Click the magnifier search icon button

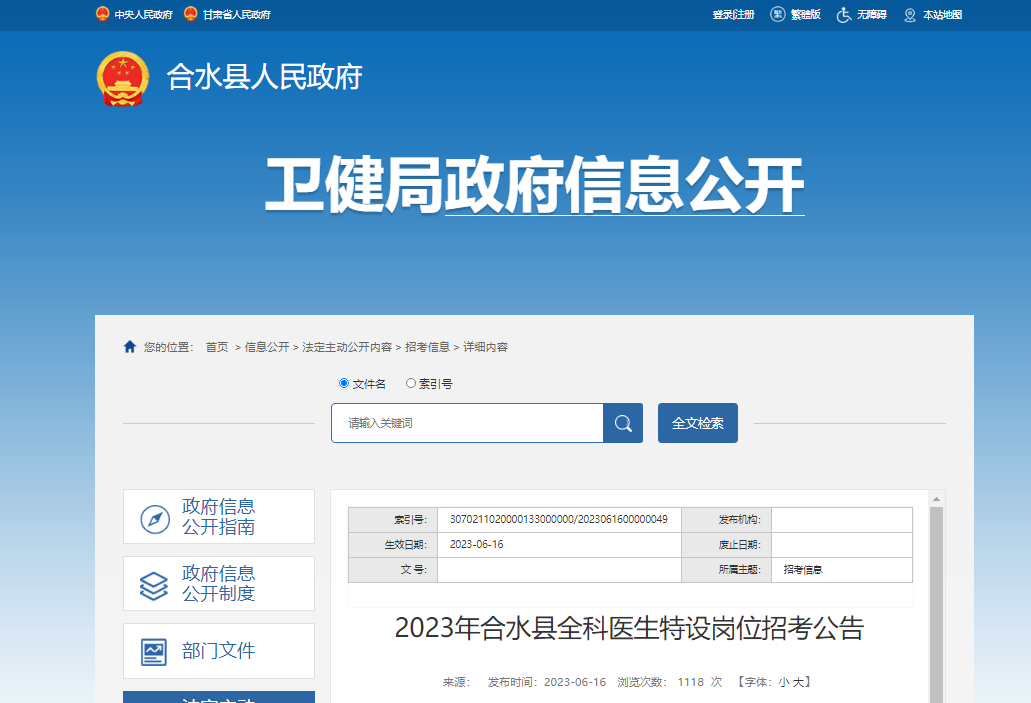(x=622, y=423)
